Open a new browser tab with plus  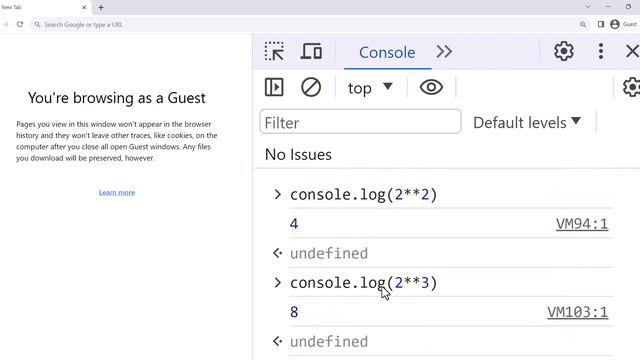pyautogui.click(x=101, y=7)
